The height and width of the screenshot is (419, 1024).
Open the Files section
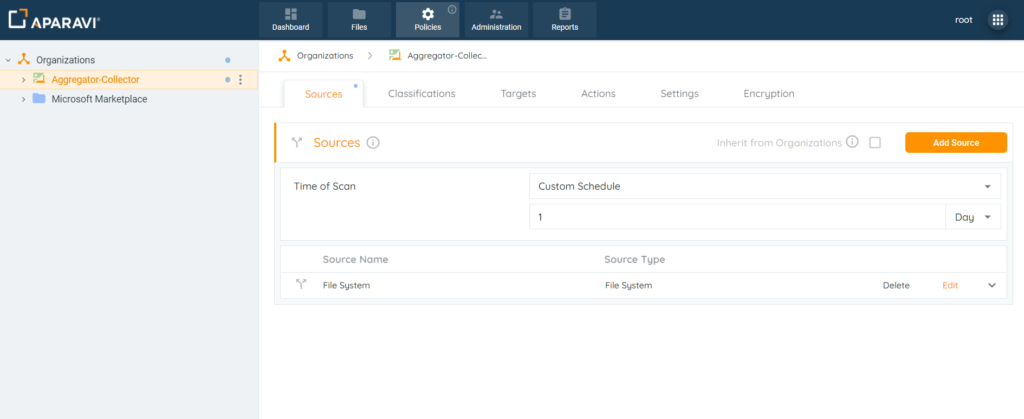coord(359,20)
